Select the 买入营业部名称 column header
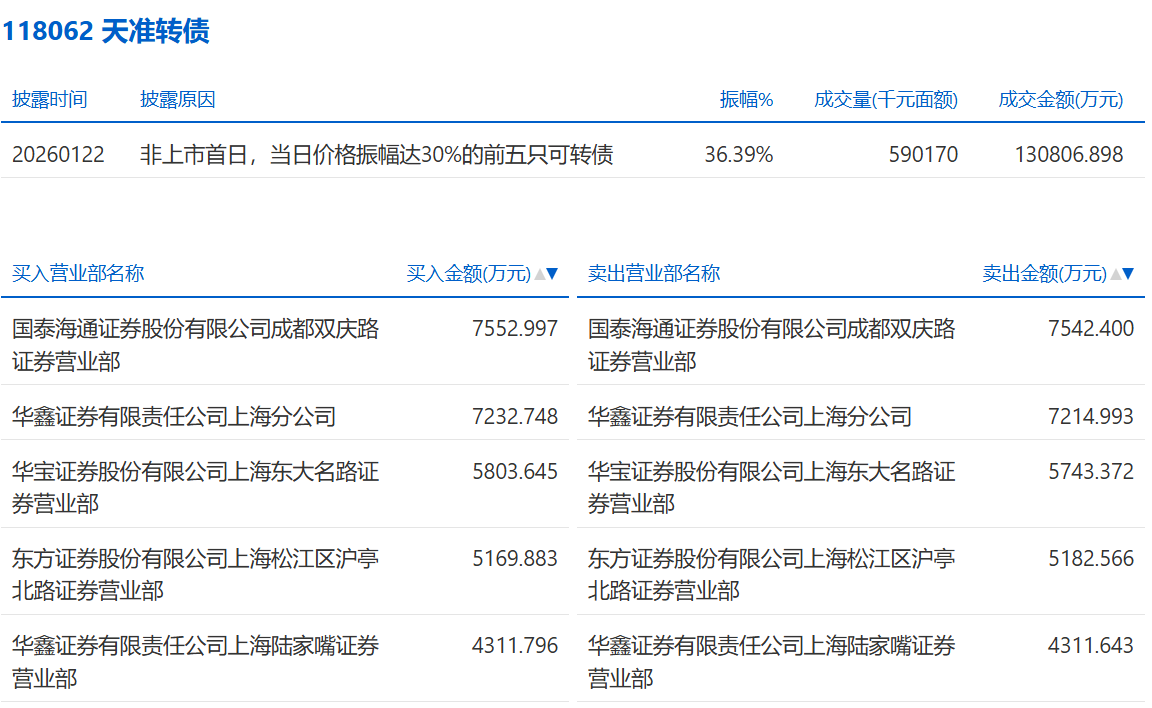 click(78, 274)
